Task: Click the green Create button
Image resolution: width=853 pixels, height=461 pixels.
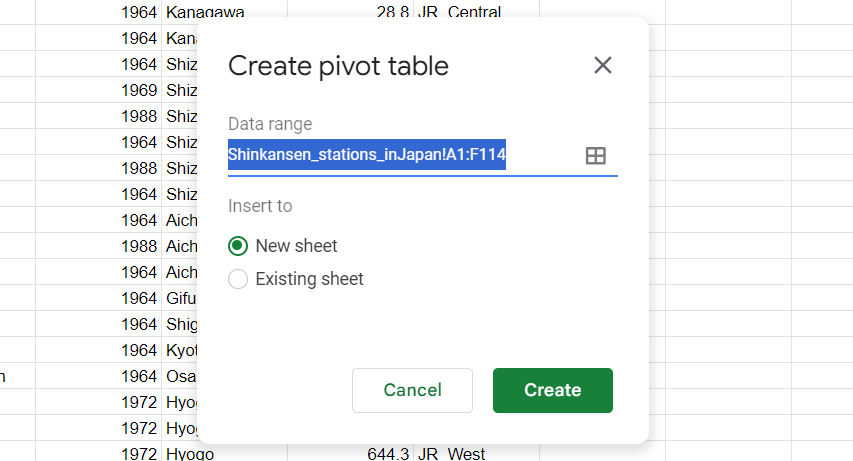Action: pyautogui.click(x=552, y=390)
